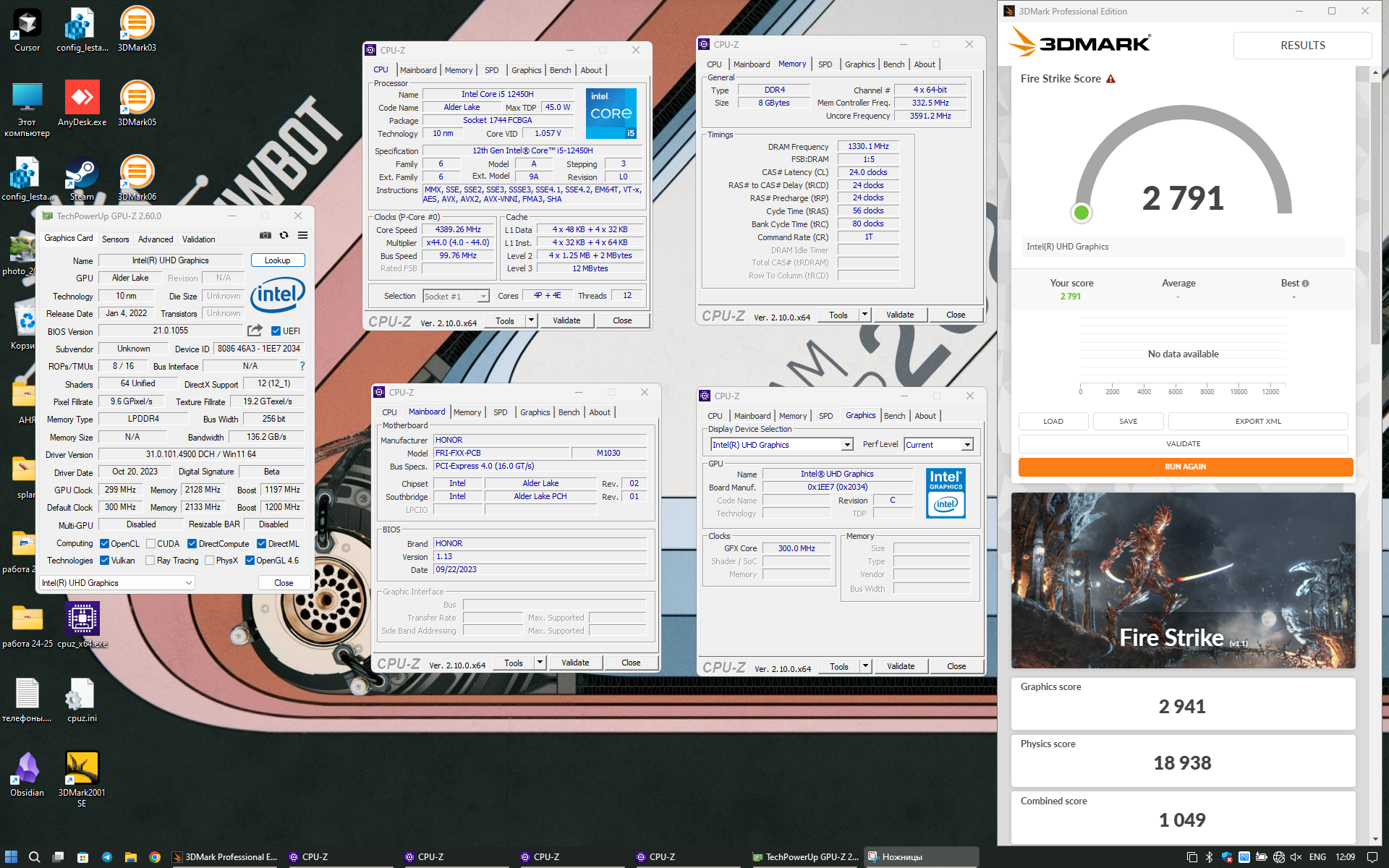The height and width of the screenshot is (868, 1389).
Task: Toggle DirectCompute checkbox
Action: [192, 544]
